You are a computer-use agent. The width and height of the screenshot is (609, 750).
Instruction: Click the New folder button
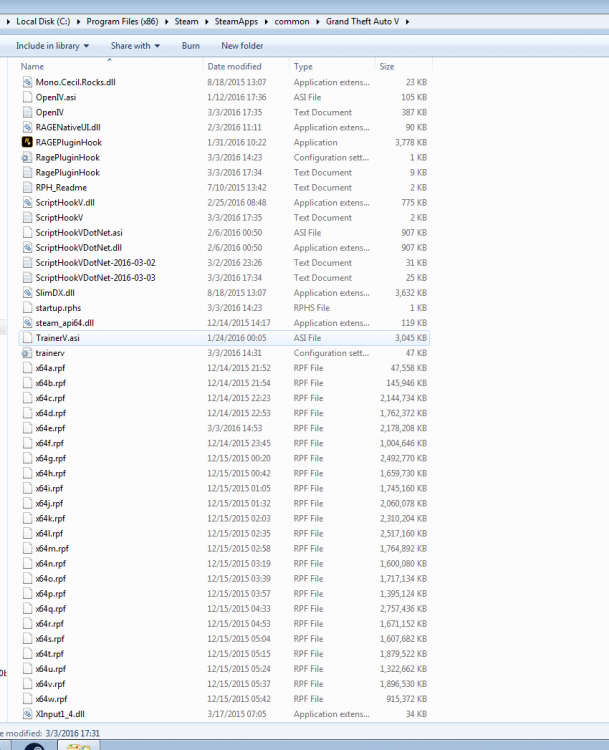click(242, 46)
